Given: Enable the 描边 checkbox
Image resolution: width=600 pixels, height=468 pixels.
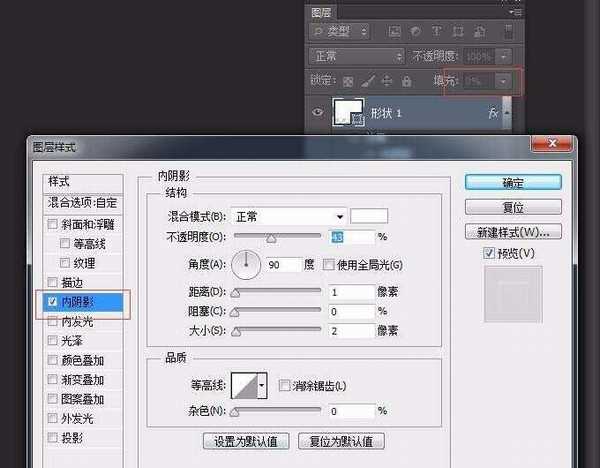Looking at the screenshot, I should pyautogui.click(x=52, y=282).
